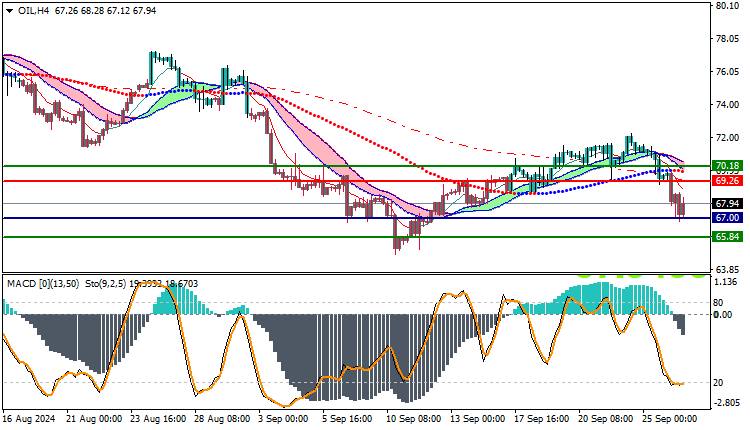750x430 pixels.
Task: Click the 10 Sep 08:00 time label
Action: point(414,419)
